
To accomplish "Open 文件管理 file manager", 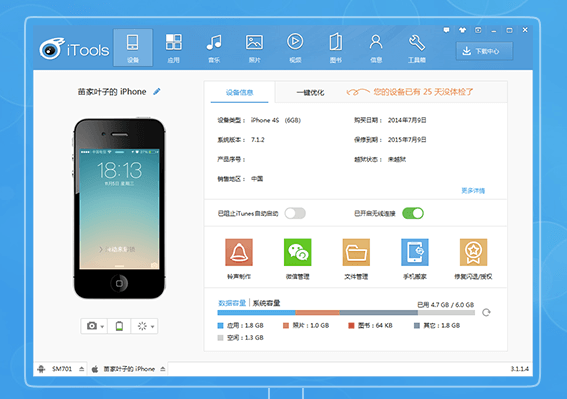I will [x=356, y=258].
